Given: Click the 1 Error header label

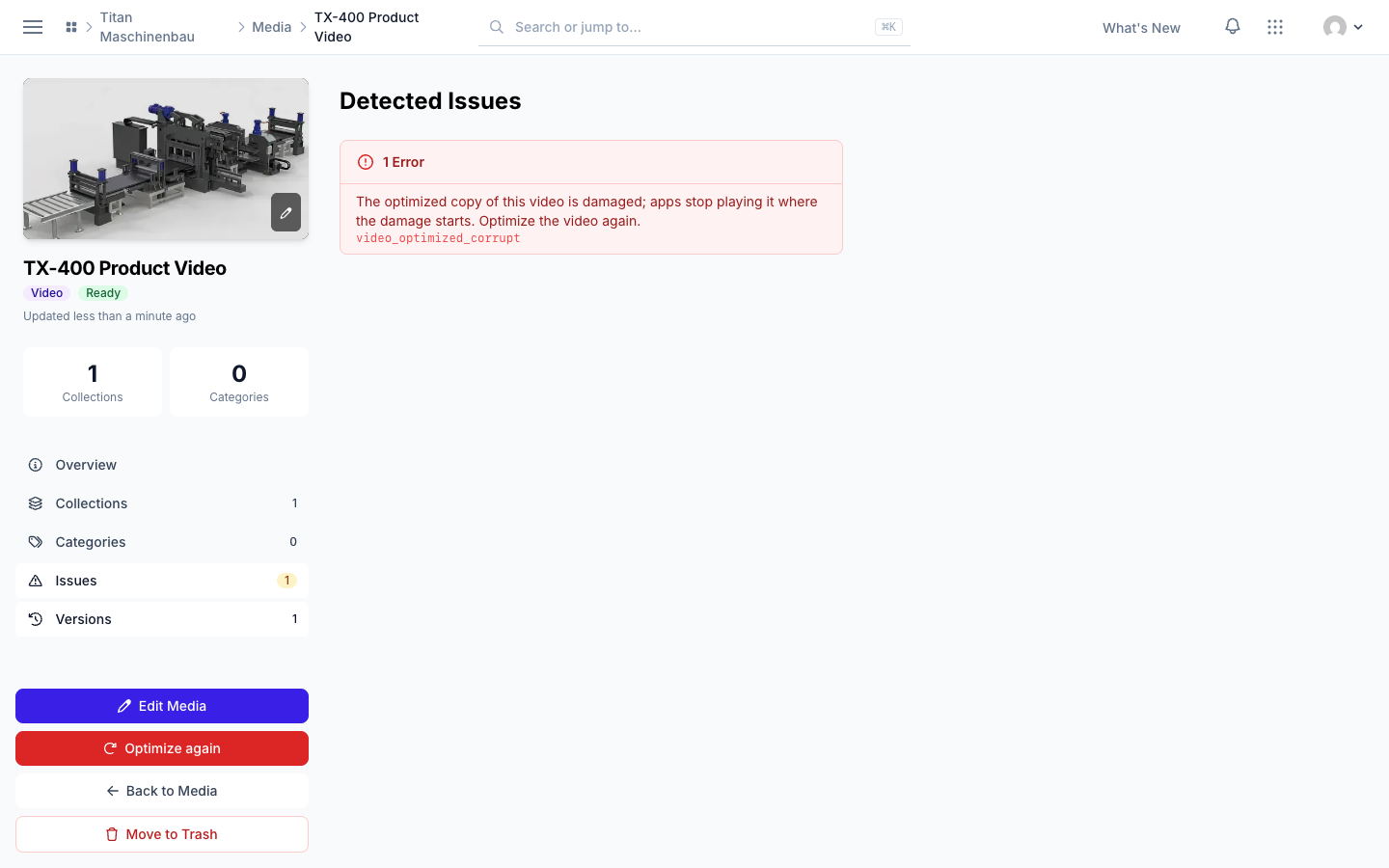Looking at the screenshot, I should point(403,162).
